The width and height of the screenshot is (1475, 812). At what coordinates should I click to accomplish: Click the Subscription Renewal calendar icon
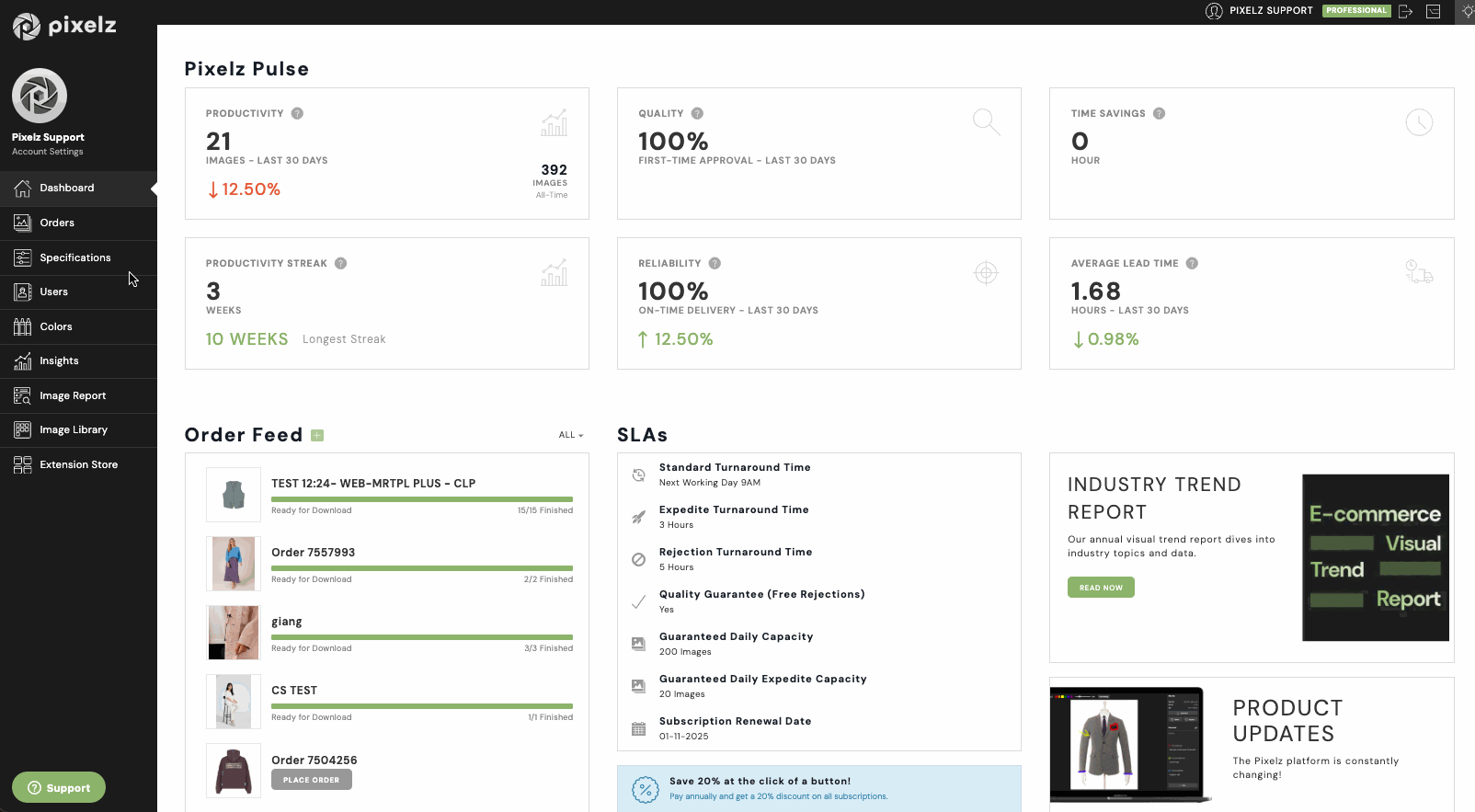coord(638,729)
